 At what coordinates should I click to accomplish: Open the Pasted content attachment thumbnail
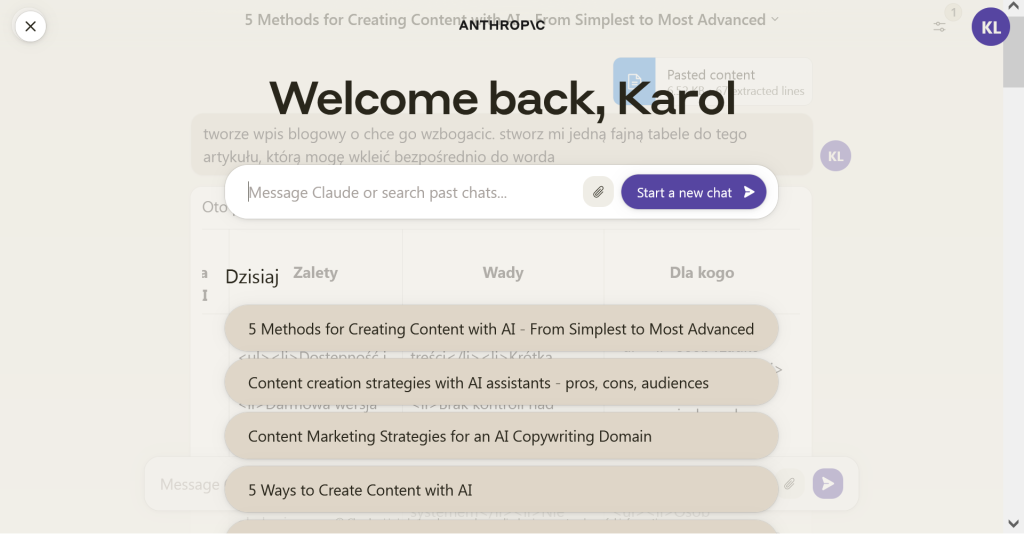[634, 80]
